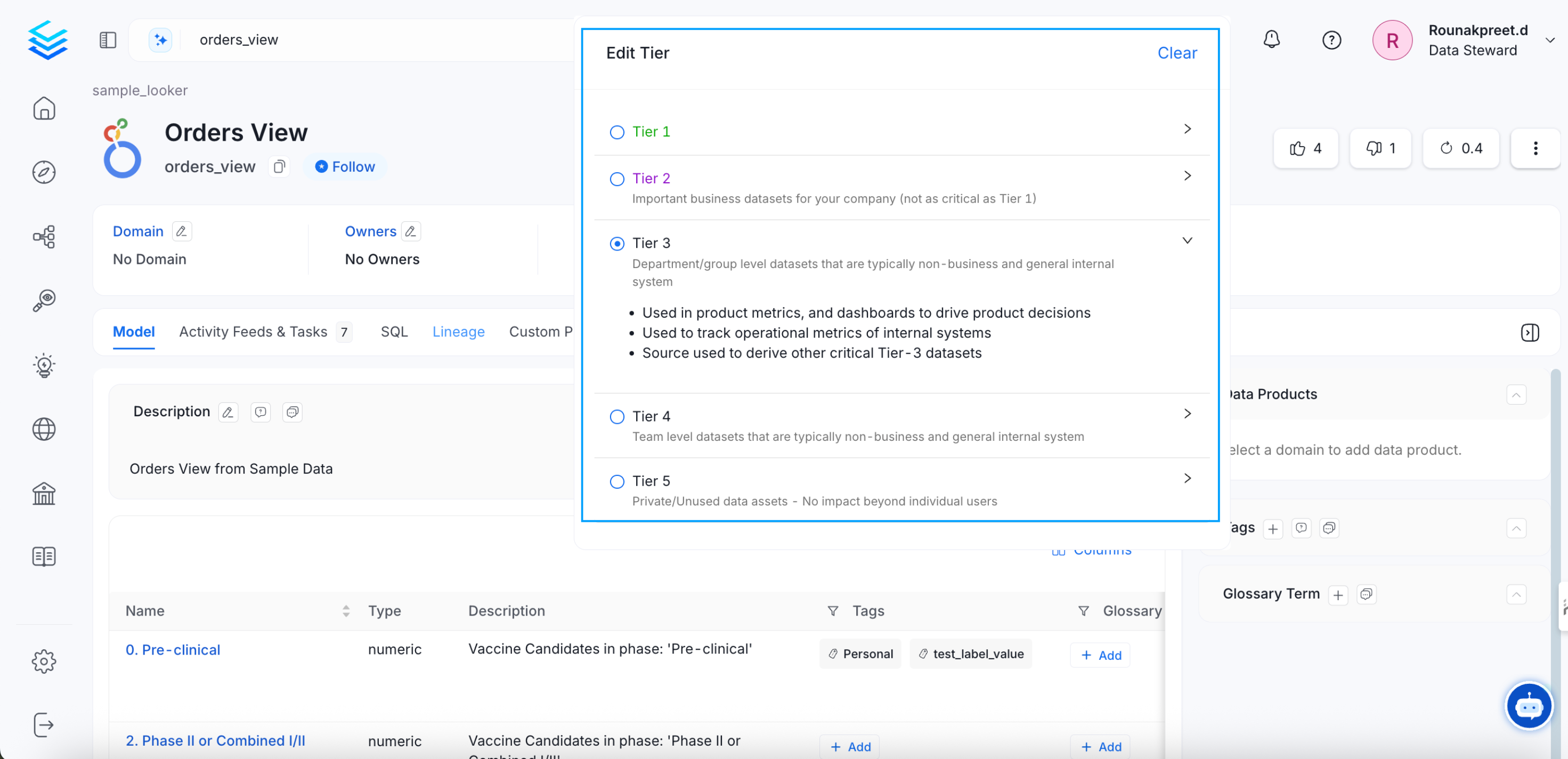Viewport: 1568px width, 759px height.
Task: Choose the Tier 4 radio button
Action: pyautogui.click(x=616, y=417)
